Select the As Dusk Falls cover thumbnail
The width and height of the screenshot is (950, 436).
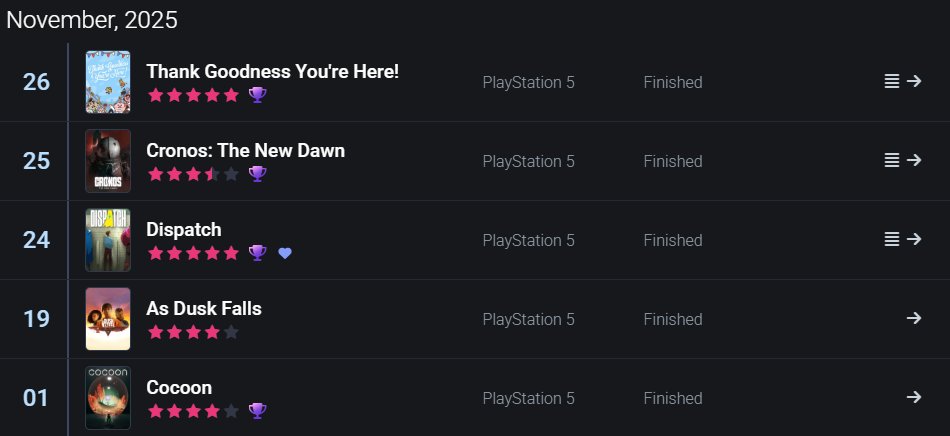pyautogui.click(x=108, y=319)
